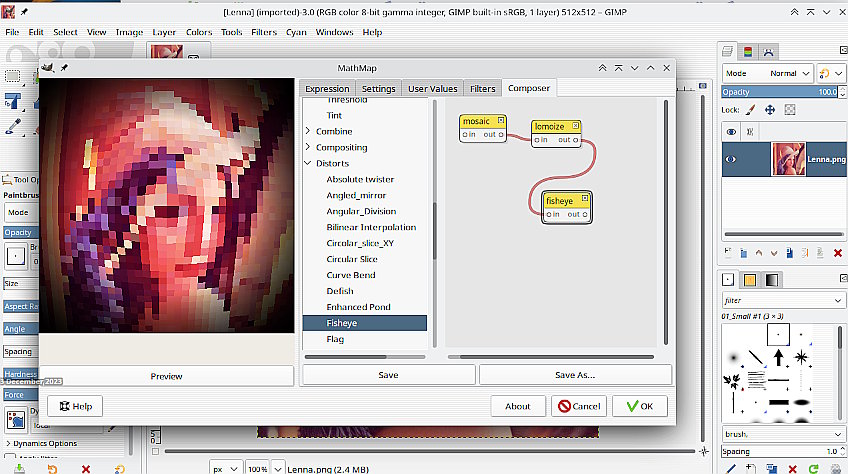
Task: Click the Lenna.png layer thumbnail
Action: coord(788,159)
